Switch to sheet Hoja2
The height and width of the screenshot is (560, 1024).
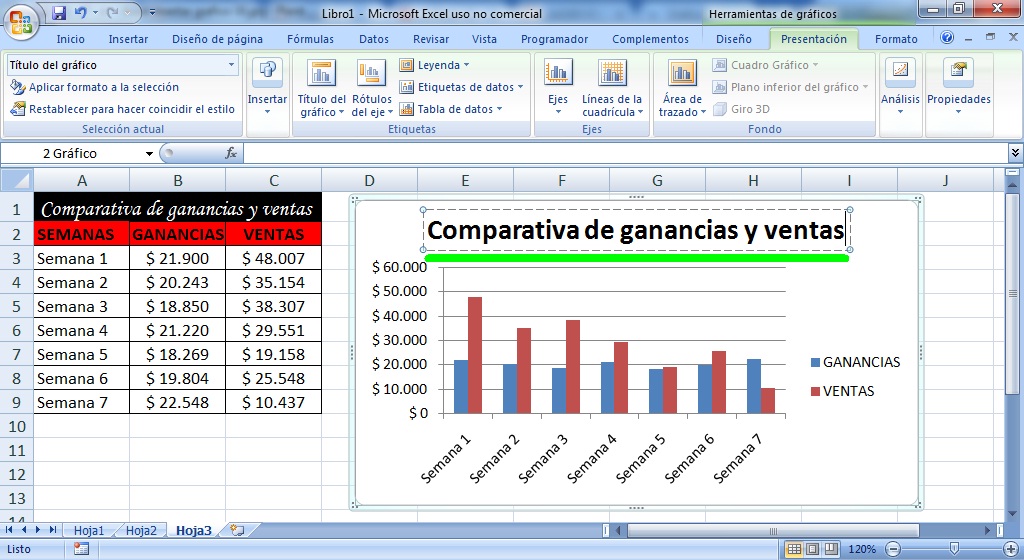(x=141, y=531)
